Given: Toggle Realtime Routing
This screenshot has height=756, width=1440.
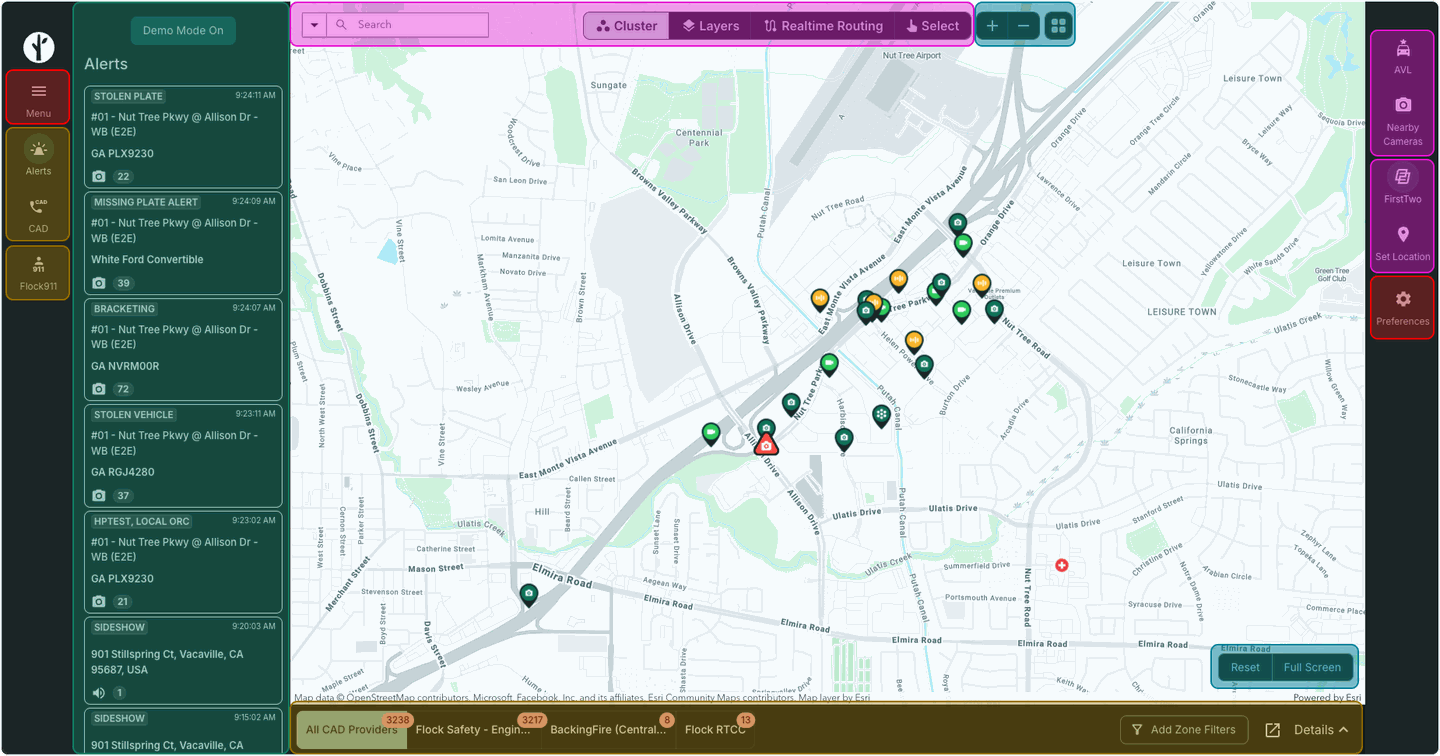Looking at the screenshot, I should click(823, 26).
